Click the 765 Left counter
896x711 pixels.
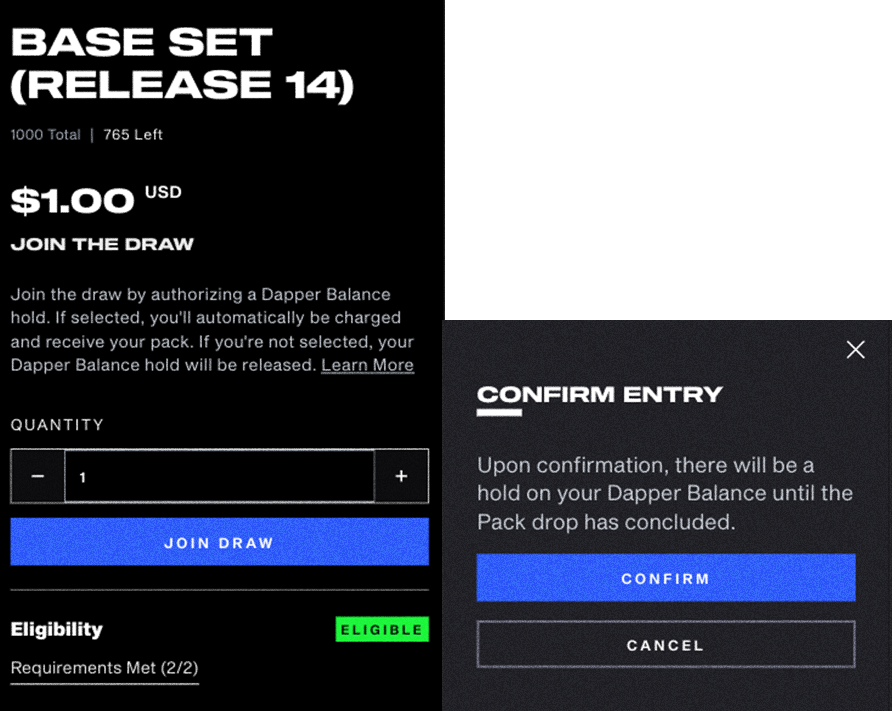click(133, 134)
